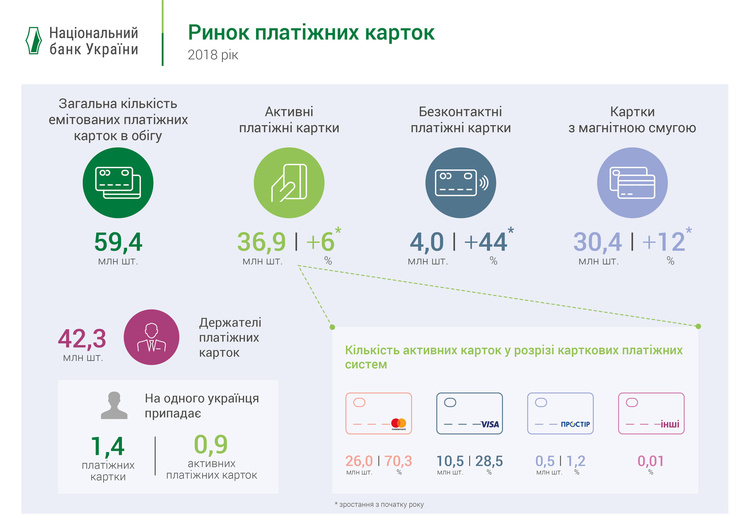Click the National Bank of Ukraine logo emblem
Viewport: 750px width, 531px height.
point(33,41)
